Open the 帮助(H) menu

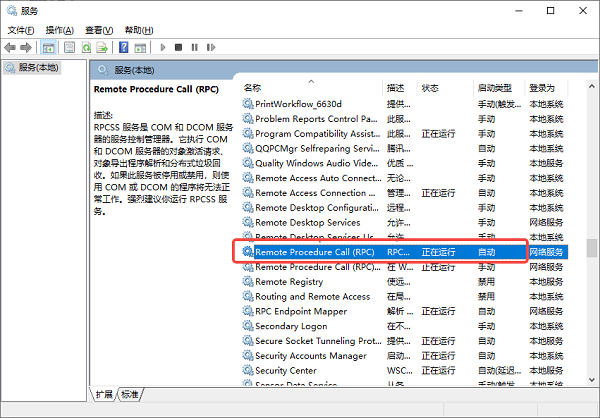(x=139, y=30)
